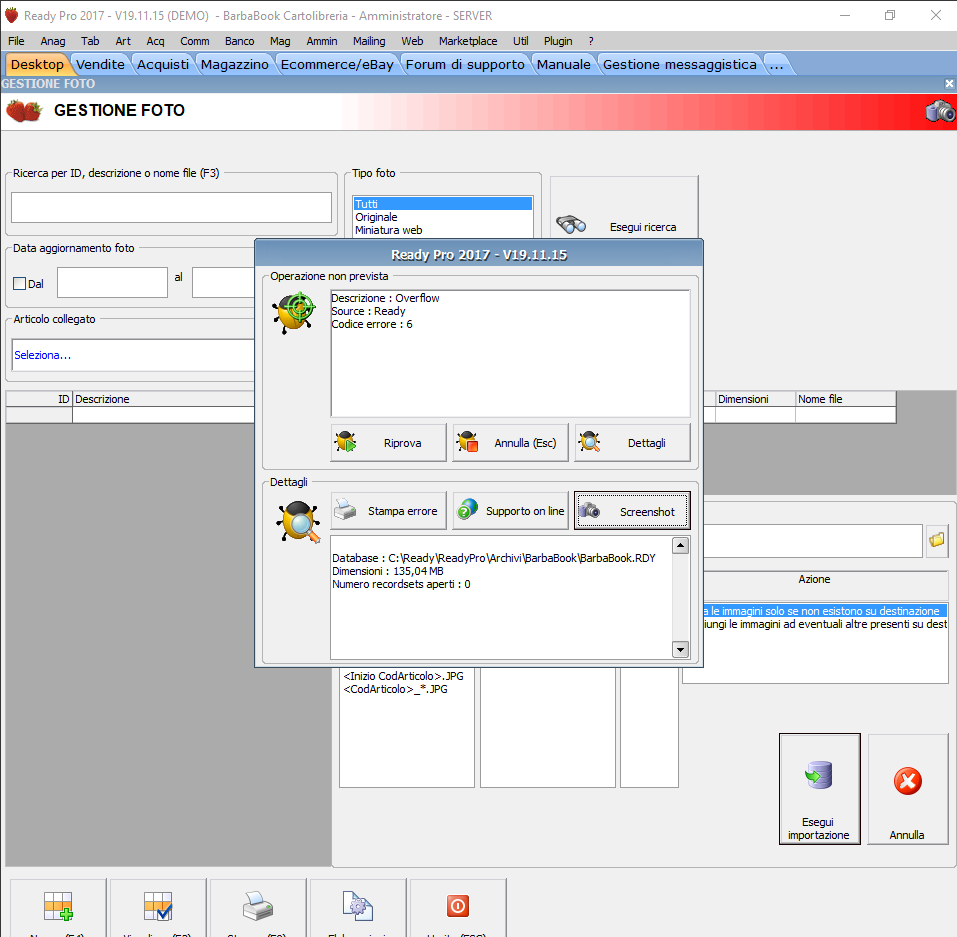
Task: Open the Manuale tab
Action: 563,65
